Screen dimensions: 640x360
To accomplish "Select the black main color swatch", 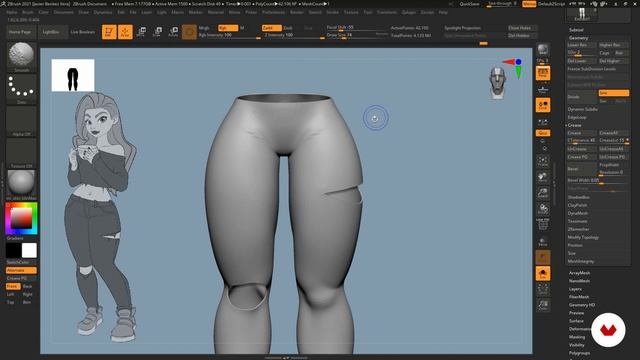I will [13, 251].
